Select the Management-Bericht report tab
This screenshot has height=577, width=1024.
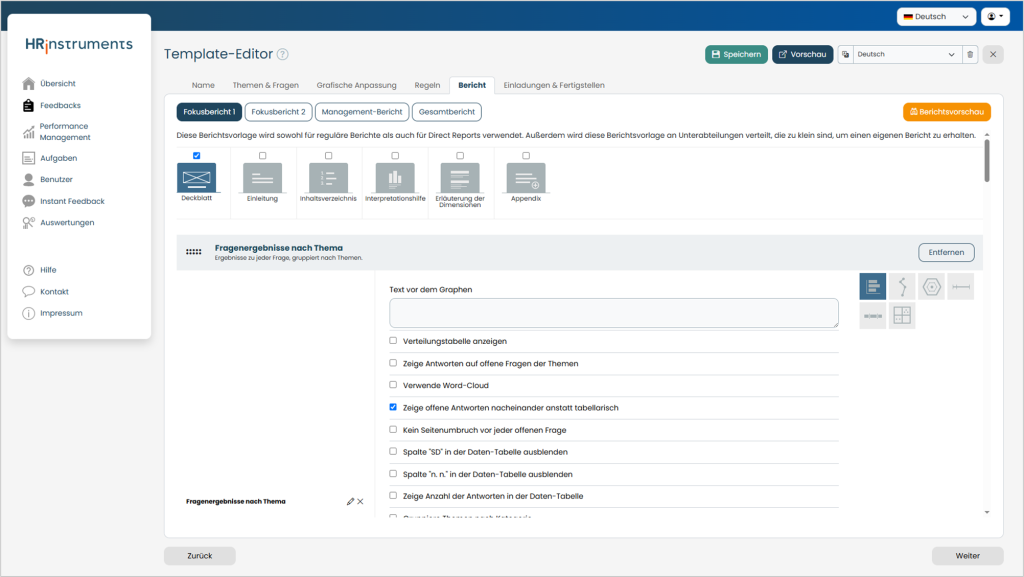(362, 112)
